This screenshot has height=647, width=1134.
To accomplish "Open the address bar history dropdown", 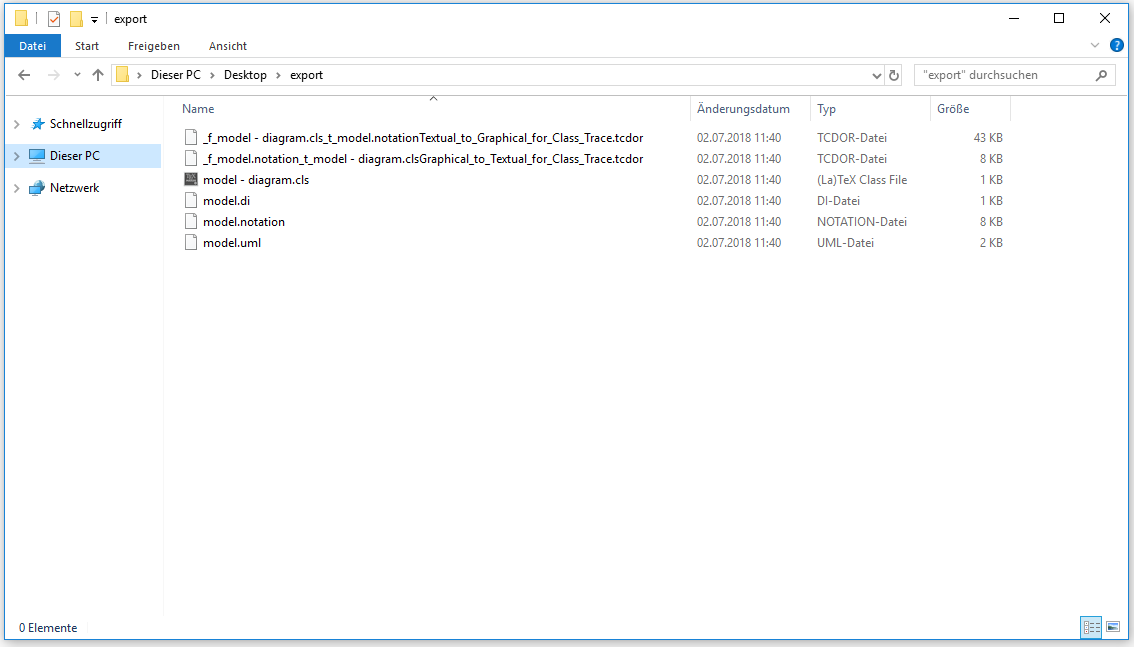I will click(876, 74).
